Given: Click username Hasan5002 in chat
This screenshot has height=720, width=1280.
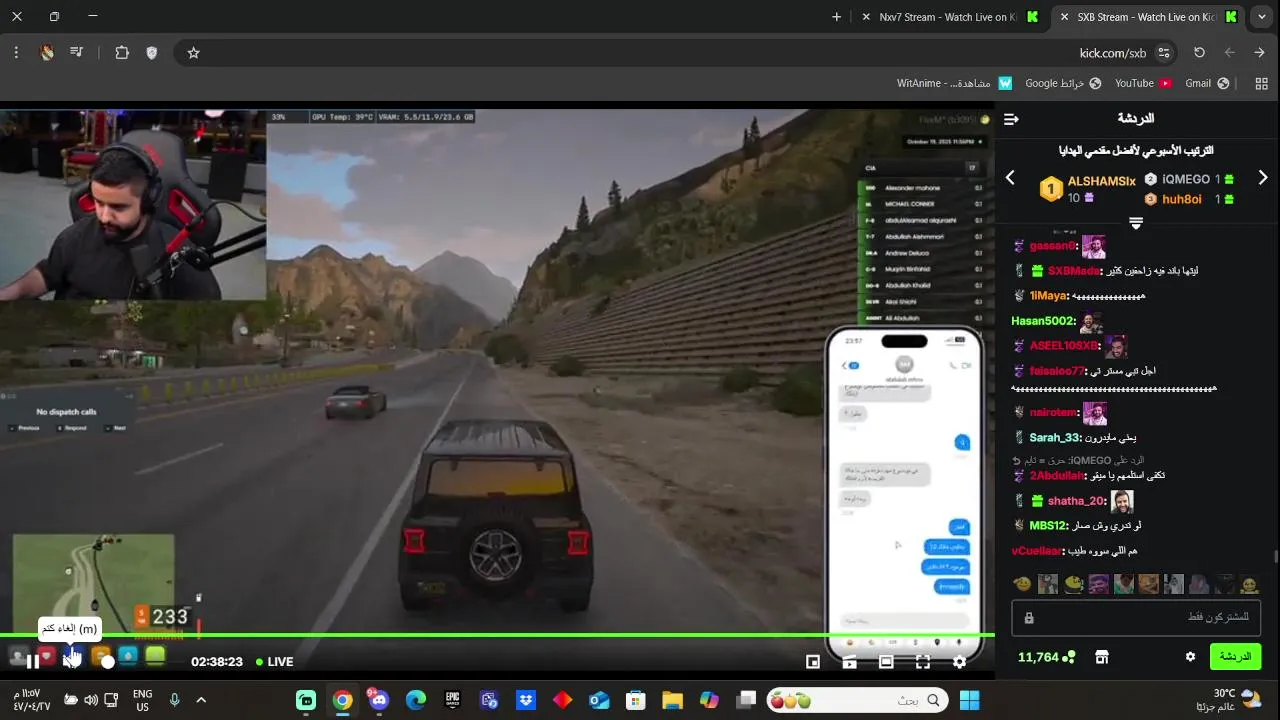Looking at the screenshot, I should tap(1043, 321).
